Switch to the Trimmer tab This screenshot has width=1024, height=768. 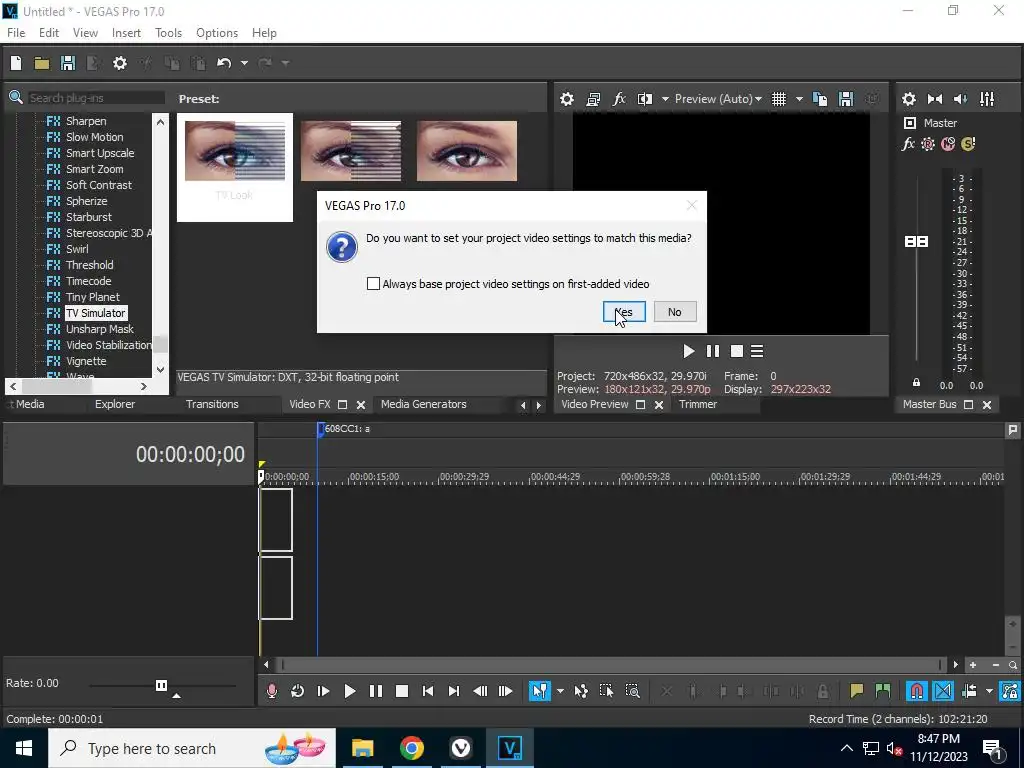click(698, 404)
